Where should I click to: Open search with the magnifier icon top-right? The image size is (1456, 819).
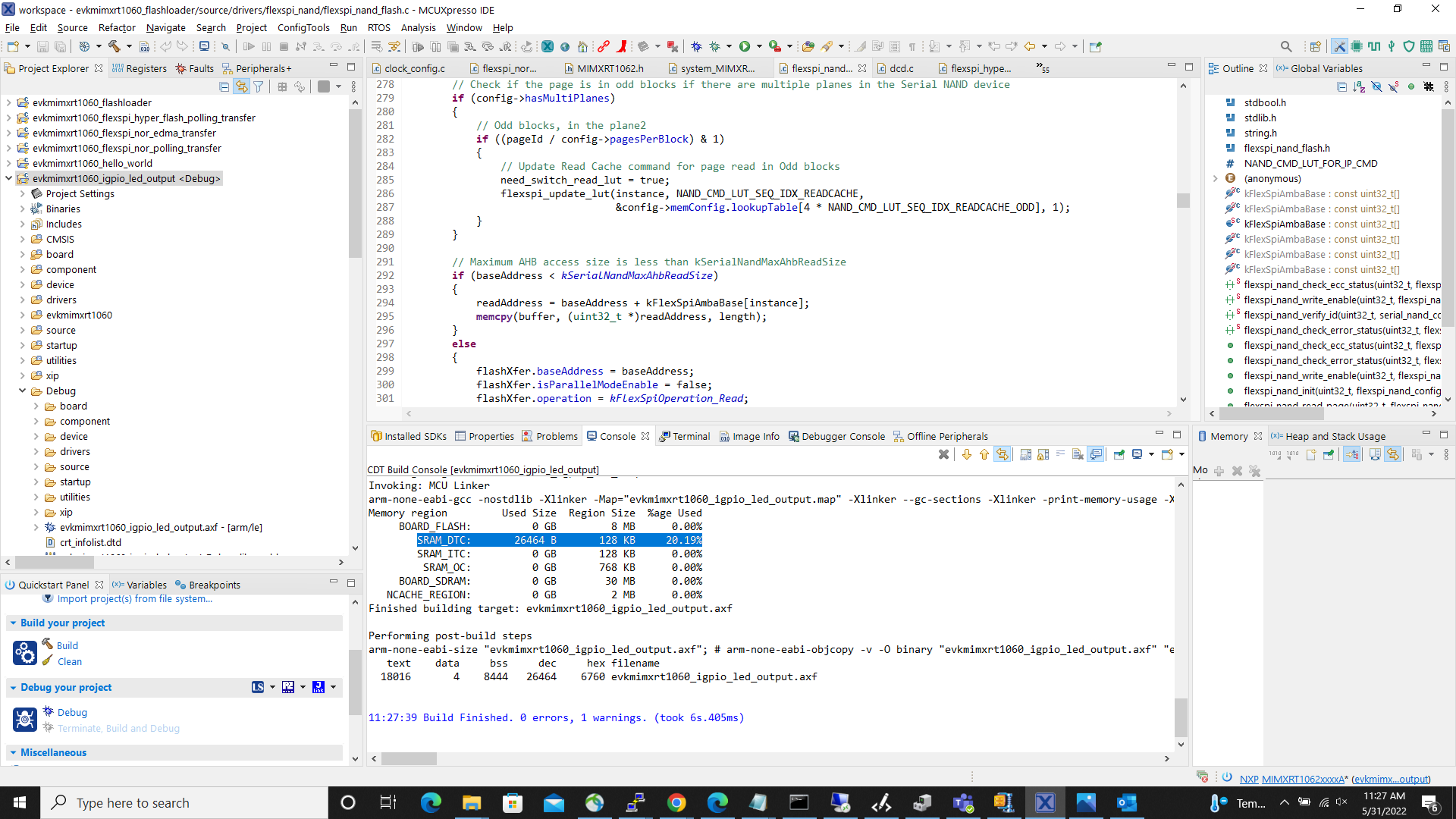(1287, 46)
